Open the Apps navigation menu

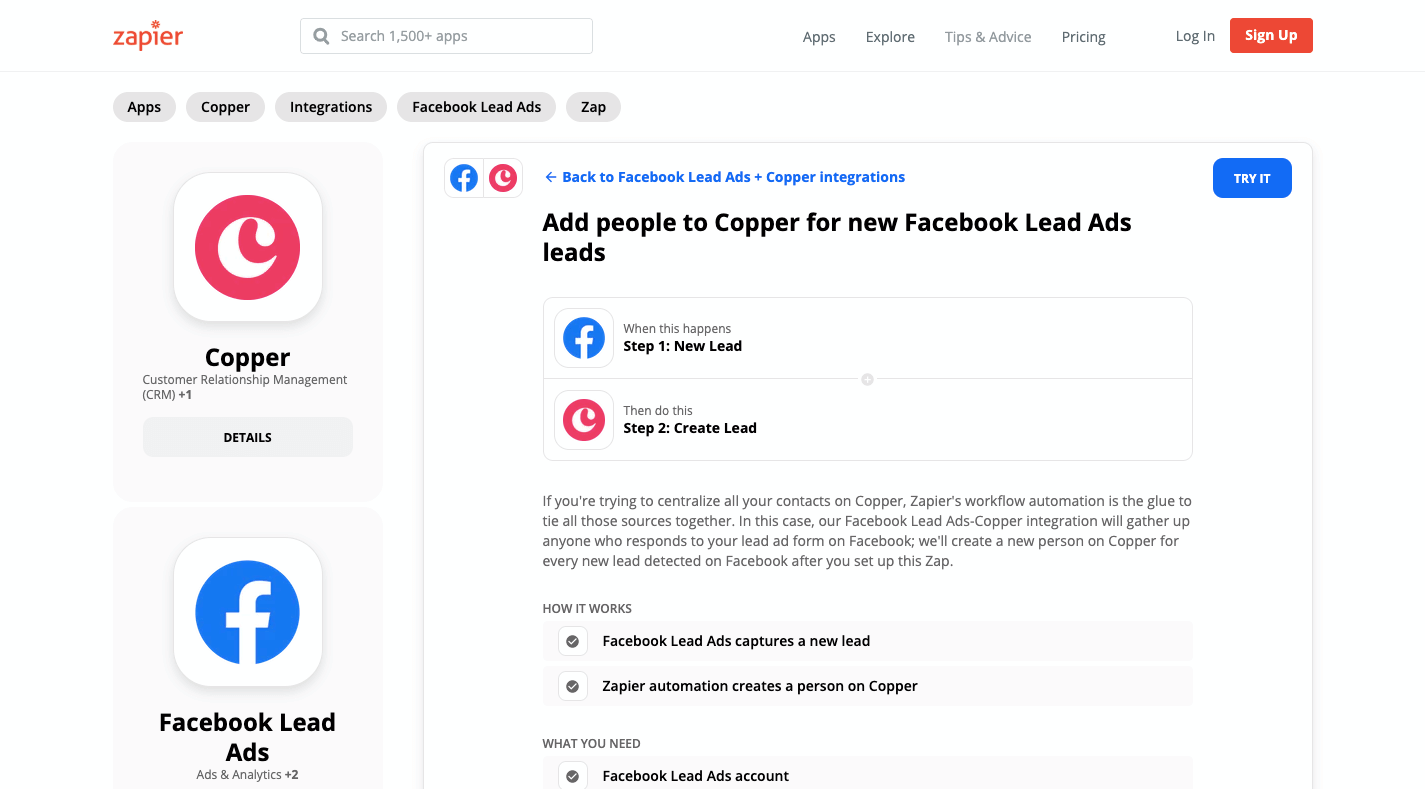click(819, 37)
